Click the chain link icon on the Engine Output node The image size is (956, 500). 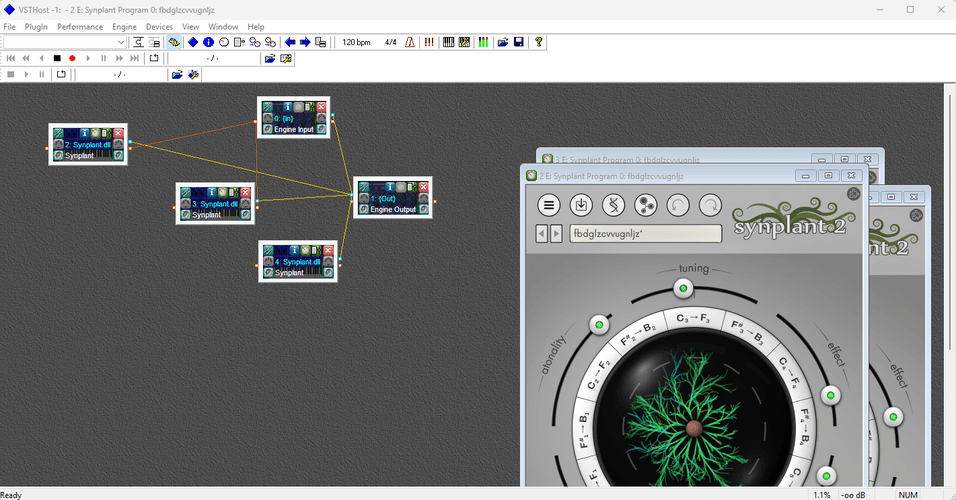pos(364,187)
